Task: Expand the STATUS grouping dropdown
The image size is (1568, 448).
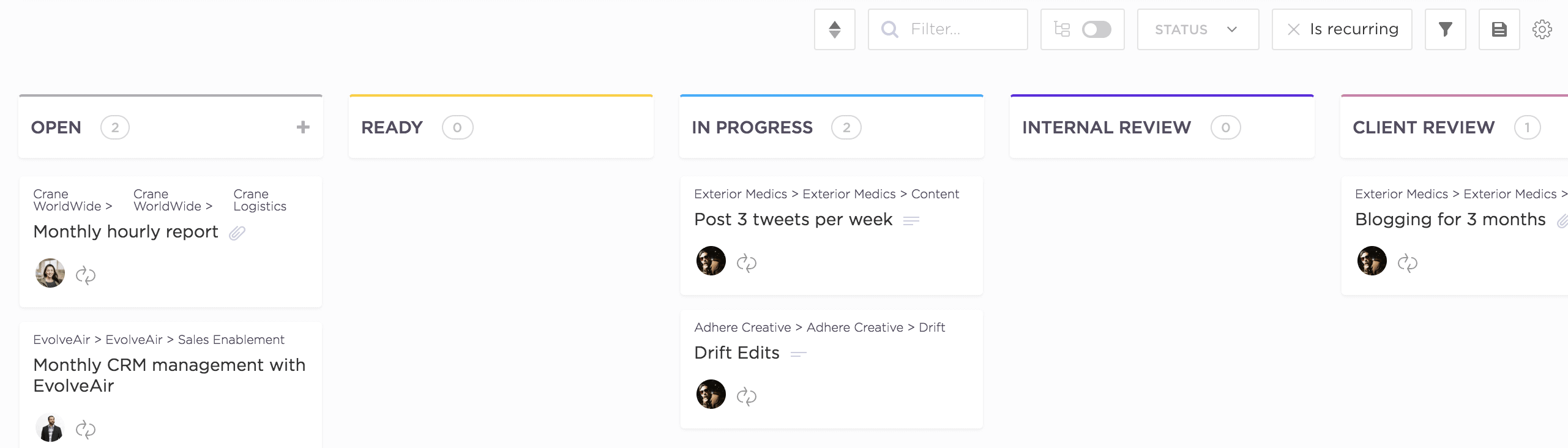Action: [x=1197, y=29]
